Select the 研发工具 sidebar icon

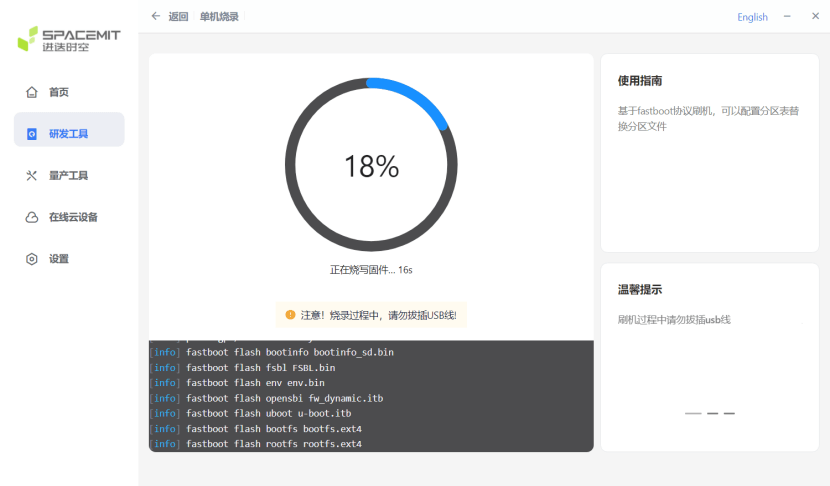(x=32, y=134)
